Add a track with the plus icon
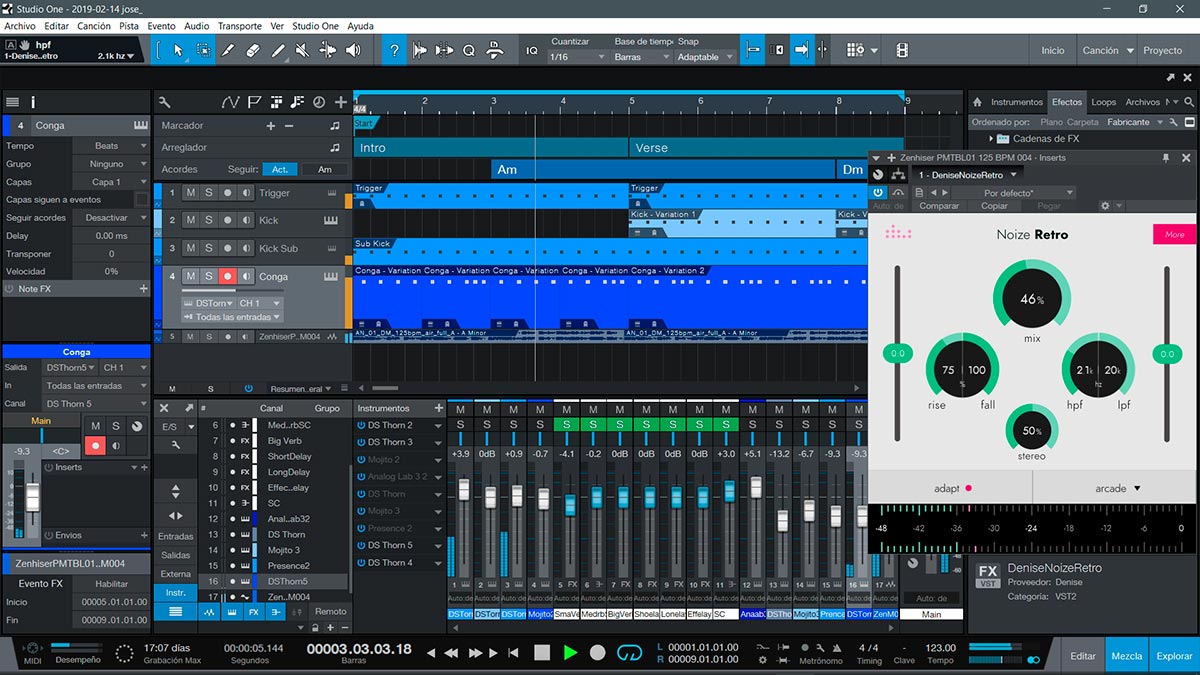Screen dimensions: 1200x675 341,102
